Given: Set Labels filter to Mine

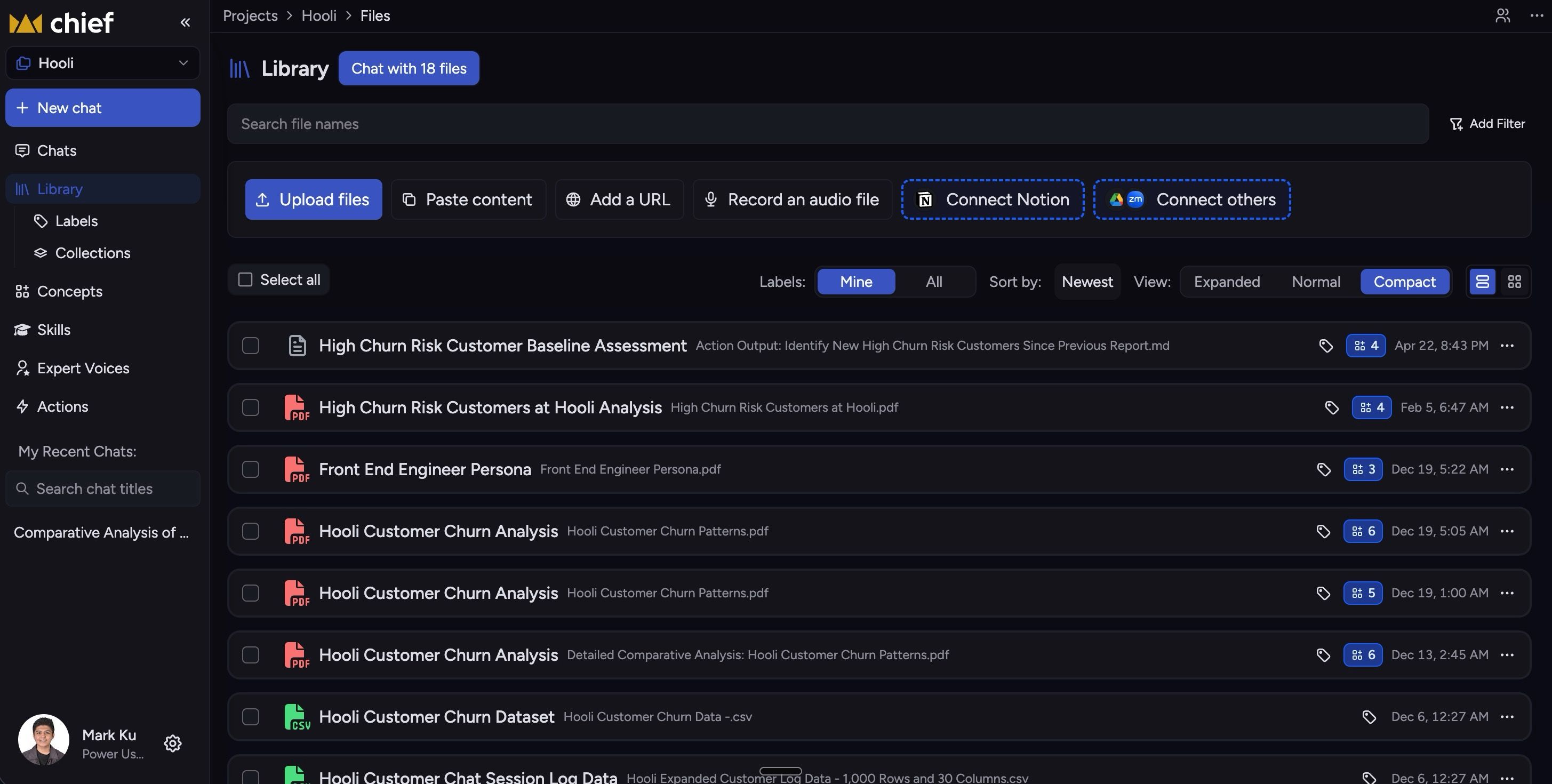Looking at the screenshot, I should (x=856, y=282).
